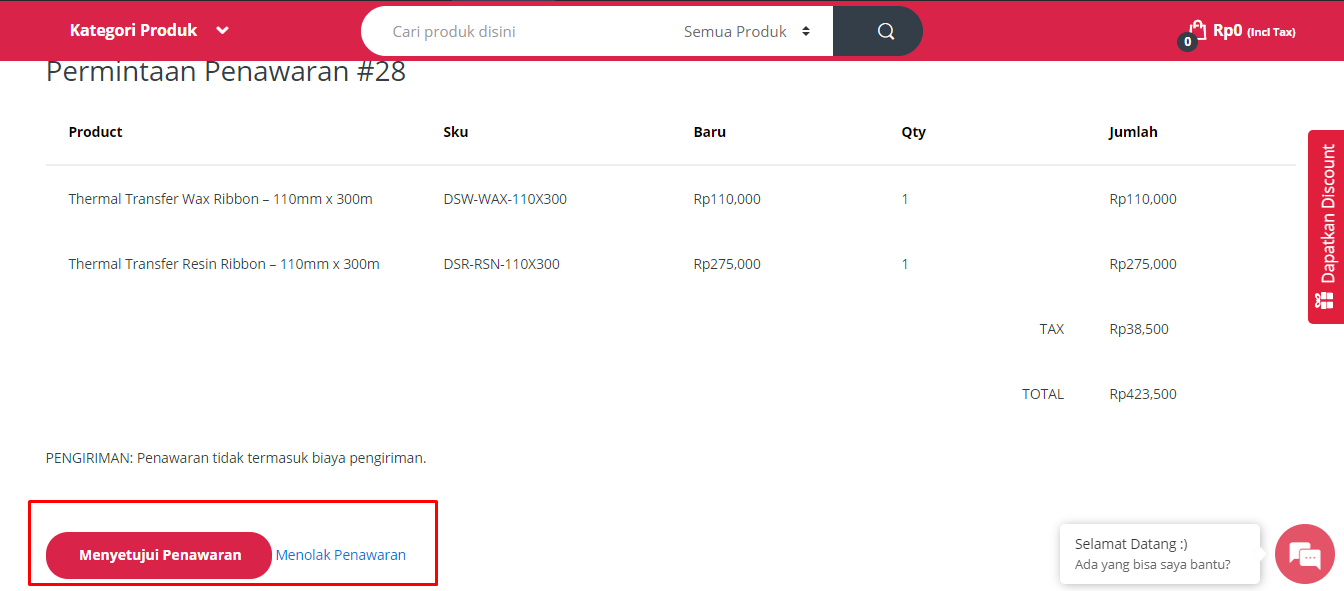Focus the Cari produk disini search field
Viewport: 1344px width, 591px height.
click(520, 31)
